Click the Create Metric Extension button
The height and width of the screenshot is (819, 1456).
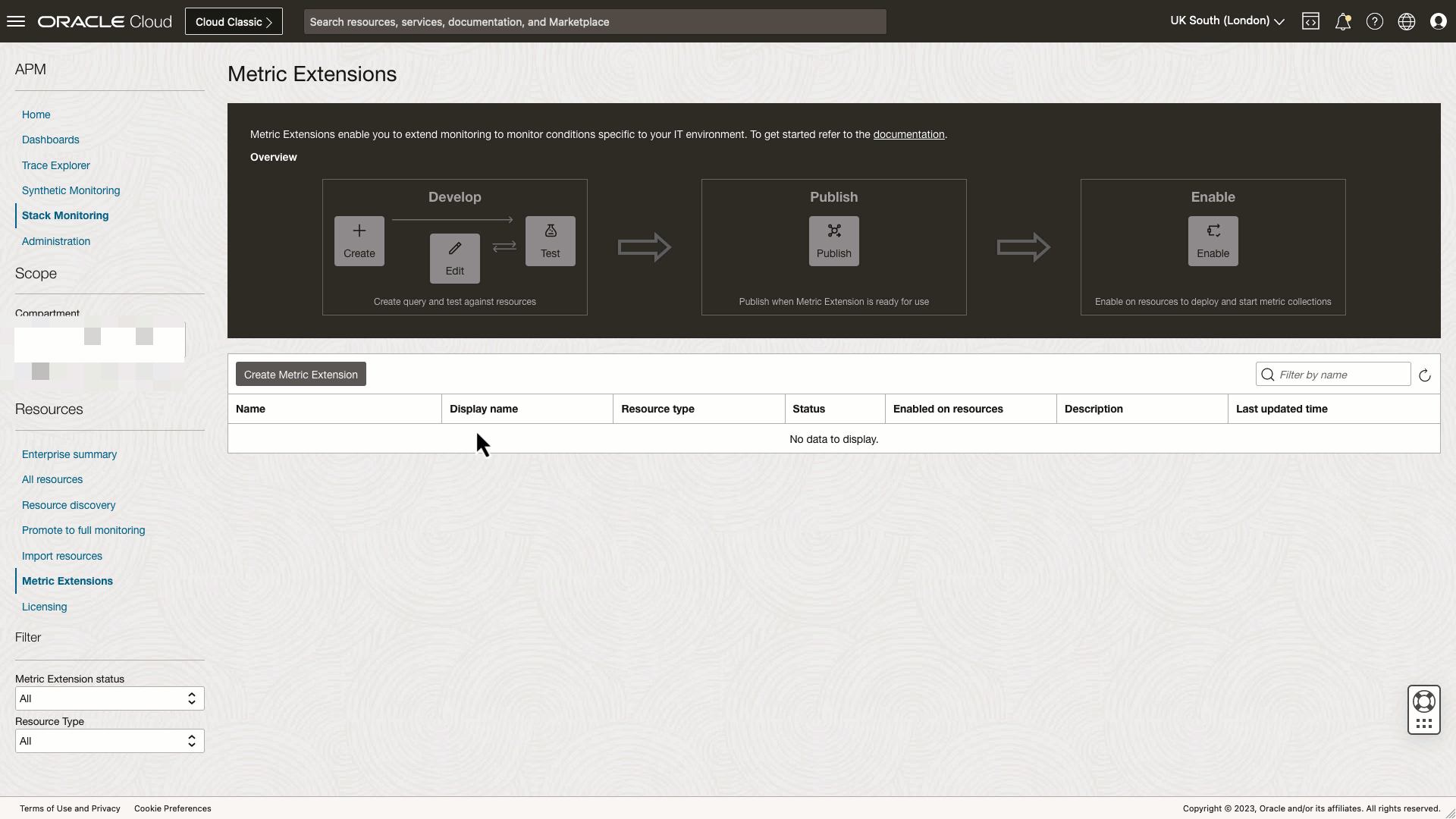[300, 375]
